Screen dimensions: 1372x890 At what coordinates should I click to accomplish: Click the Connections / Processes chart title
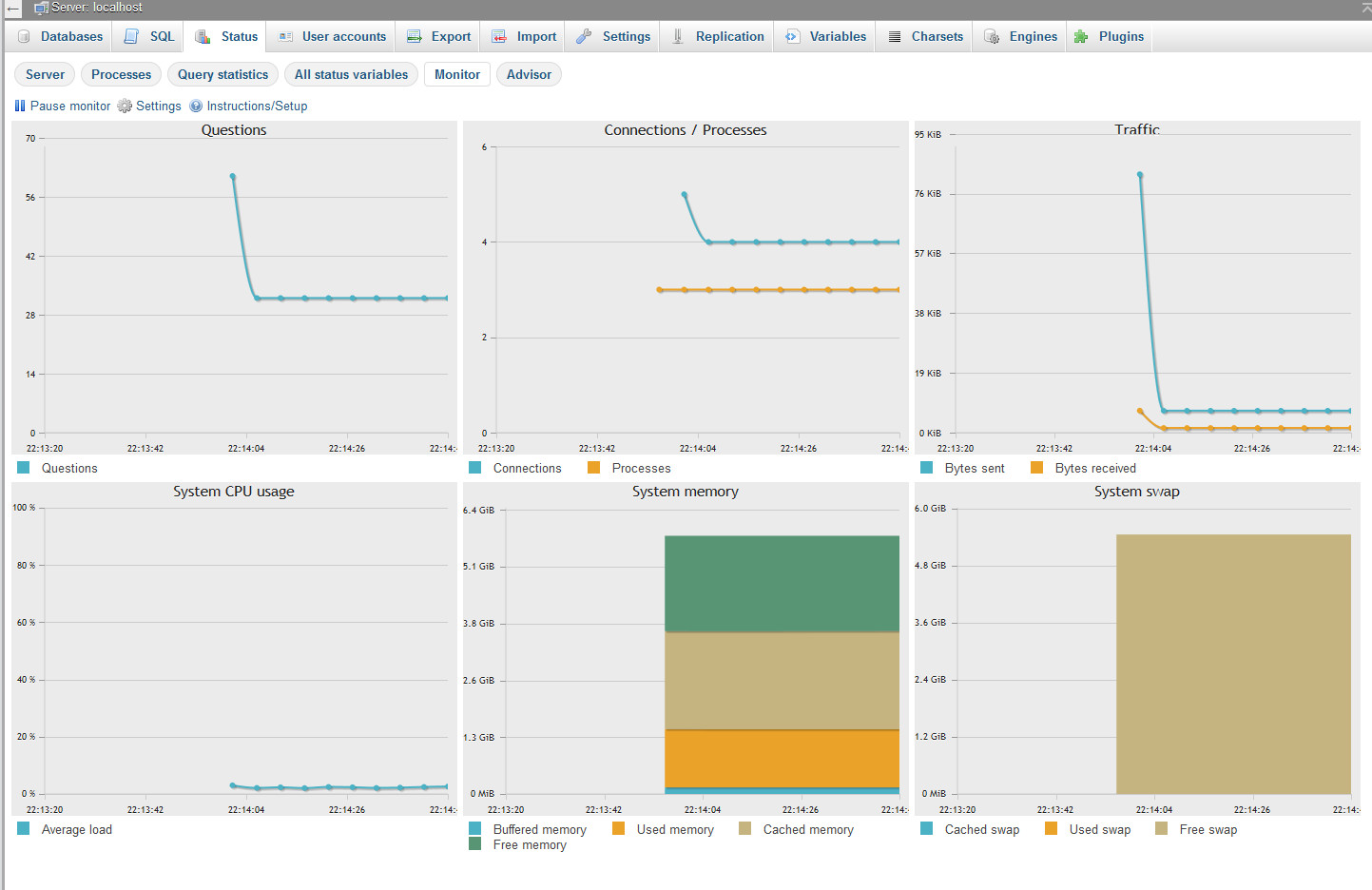[686, 130]
